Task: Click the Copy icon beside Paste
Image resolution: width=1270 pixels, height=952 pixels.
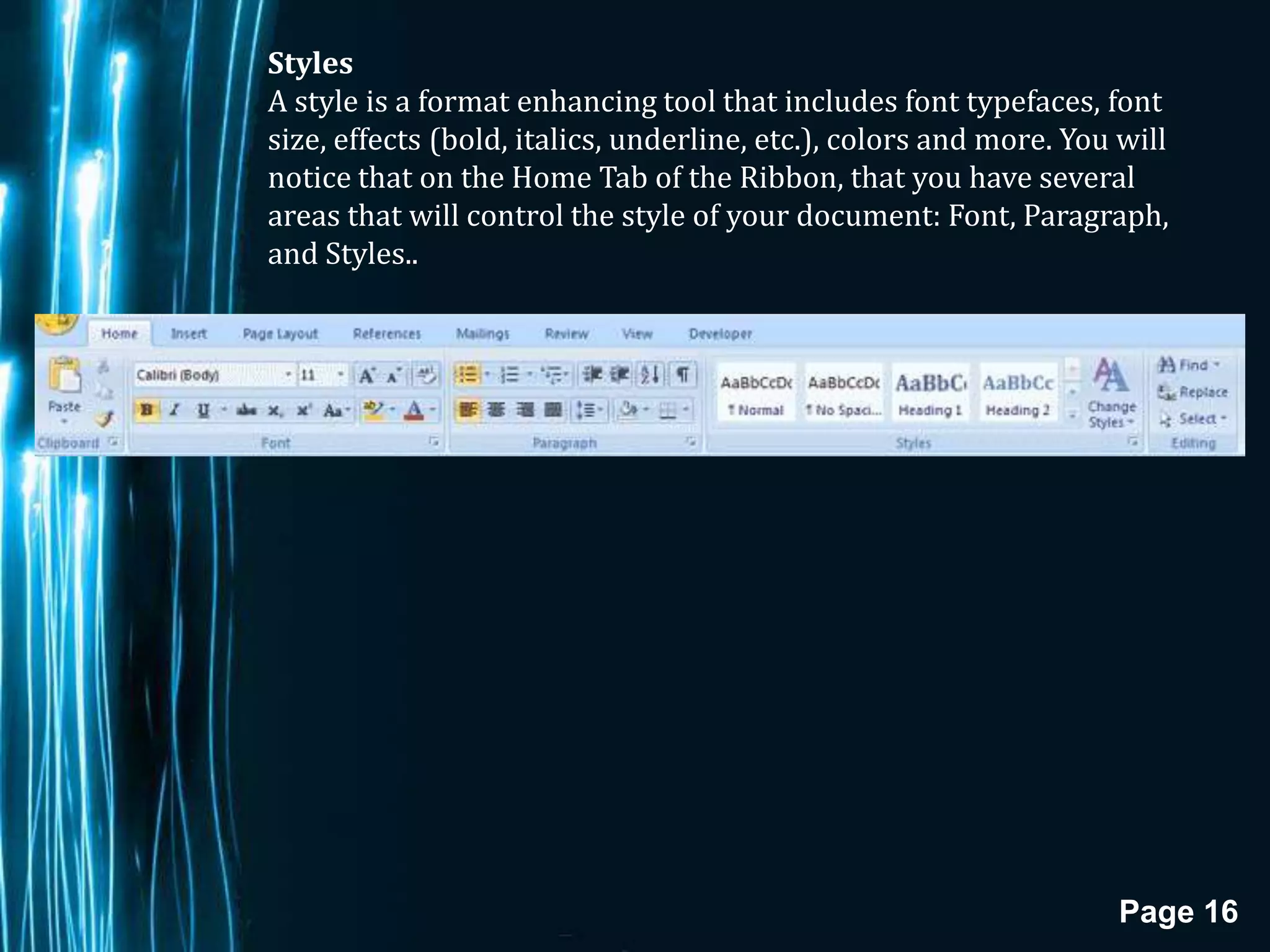Action: tap(104, 393)
